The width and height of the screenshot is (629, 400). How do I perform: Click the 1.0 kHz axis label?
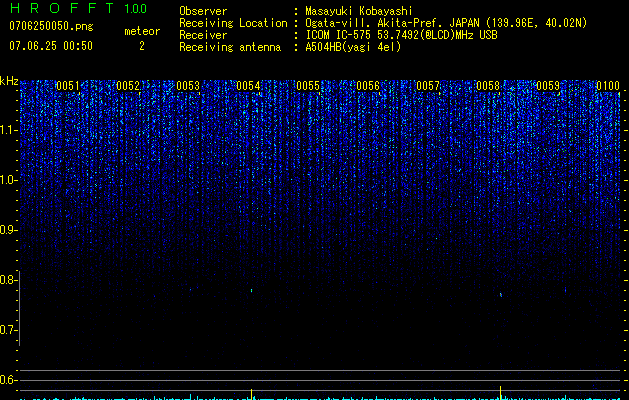[x=8, y=180]
